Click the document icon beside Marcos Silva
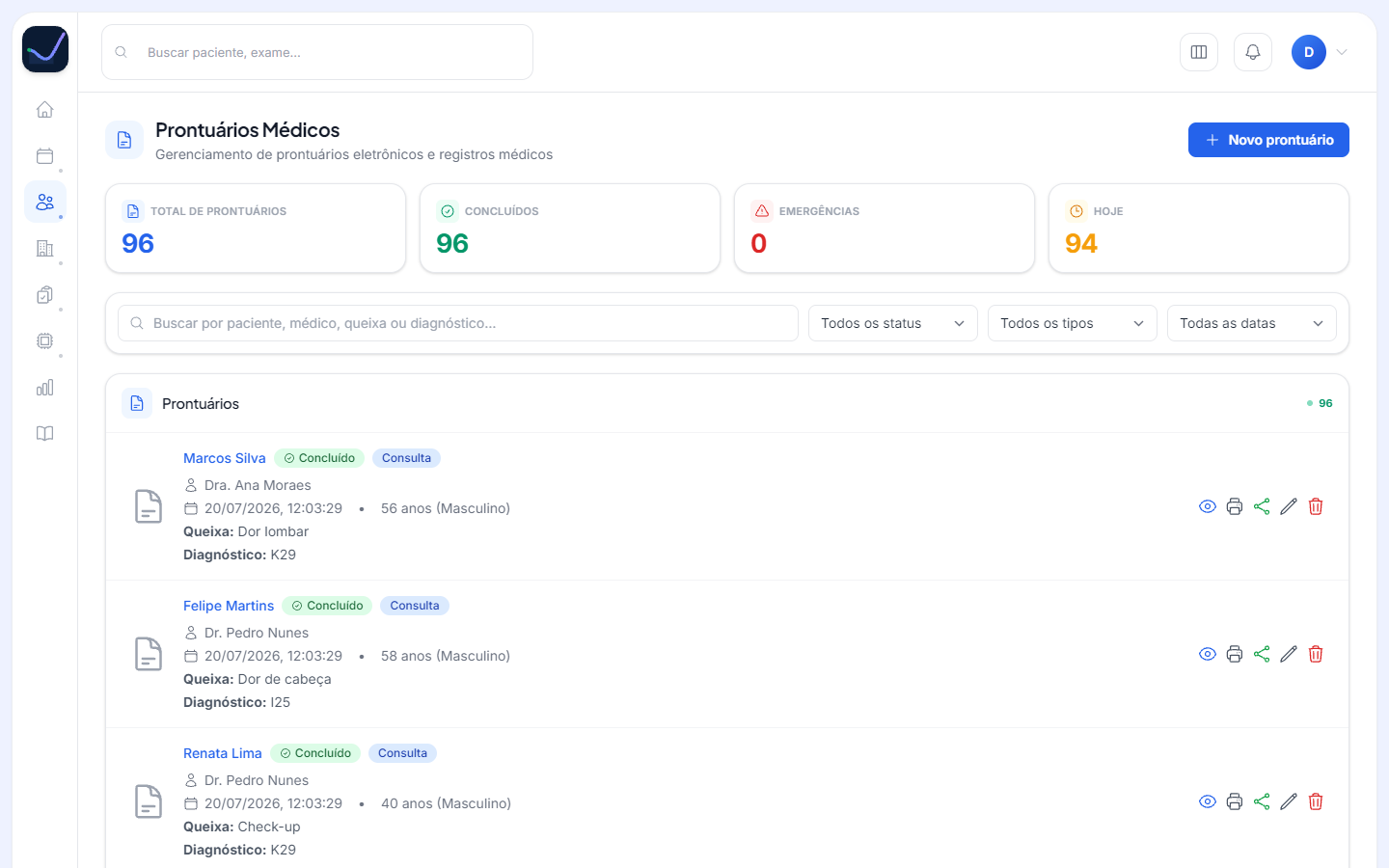 (149, 506)
